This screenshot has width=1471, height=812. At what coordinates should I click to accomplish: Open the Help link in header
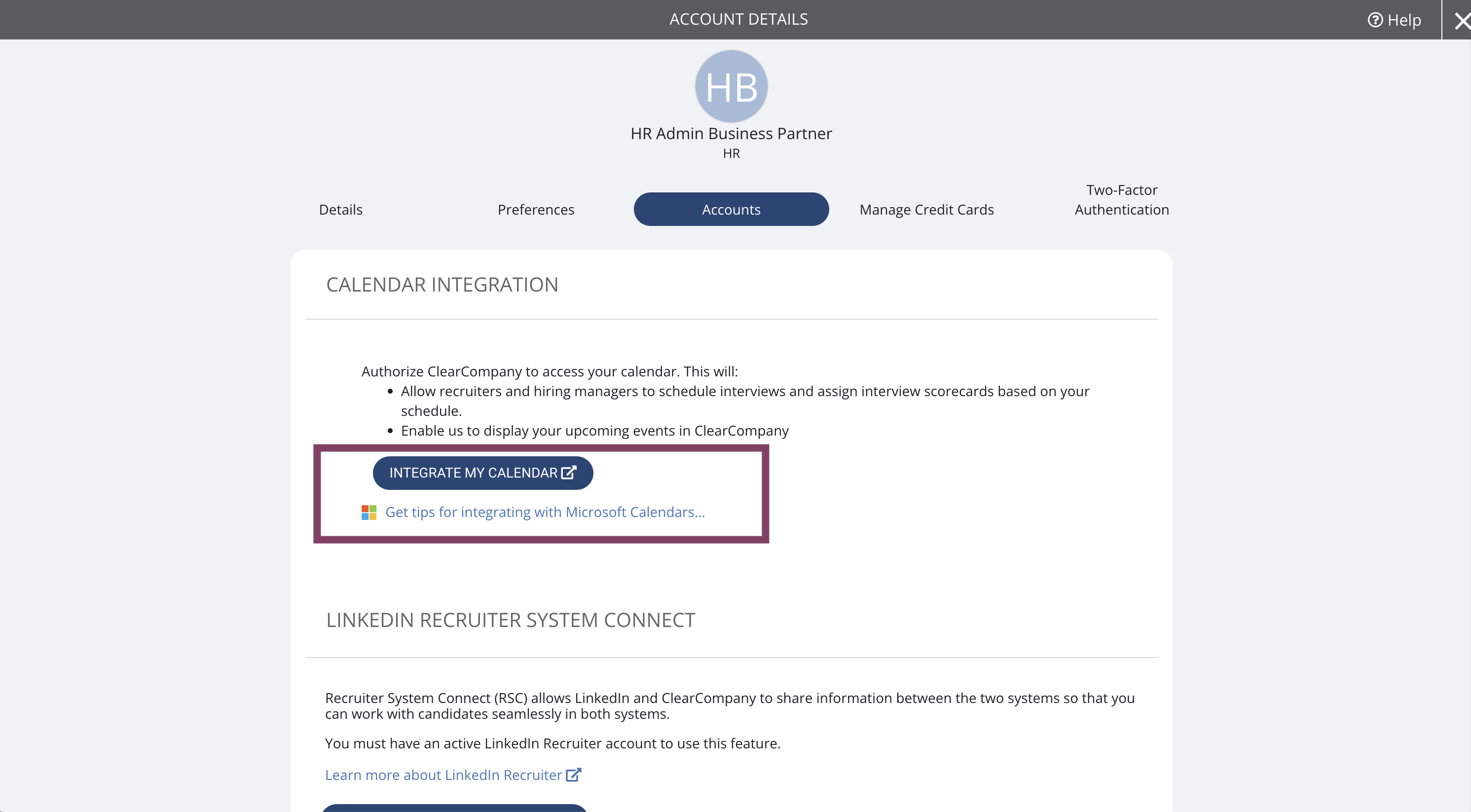tap(1394, 20)
